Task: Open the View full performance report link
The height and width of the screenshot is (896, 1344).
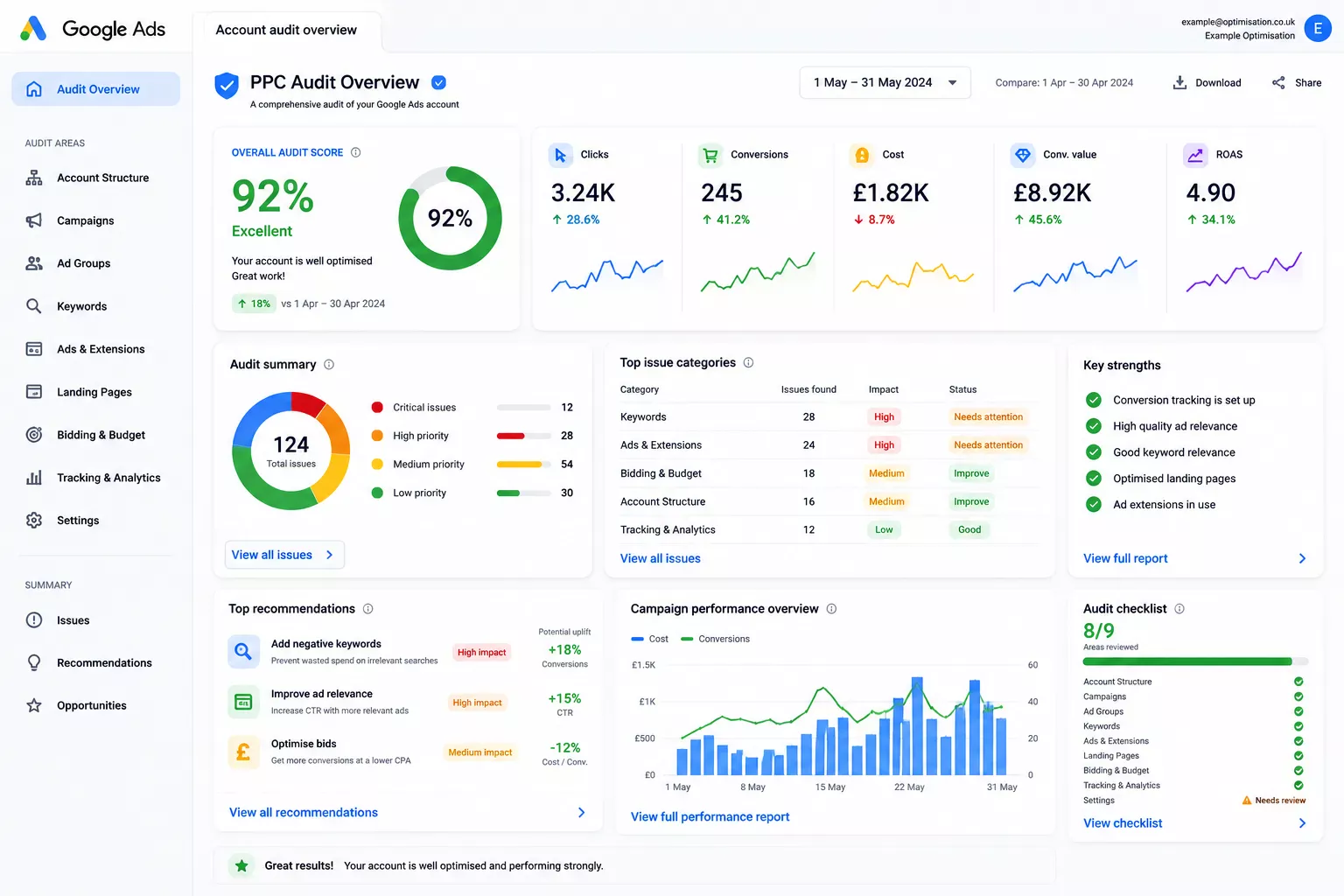Action: (x=710, y=817)
